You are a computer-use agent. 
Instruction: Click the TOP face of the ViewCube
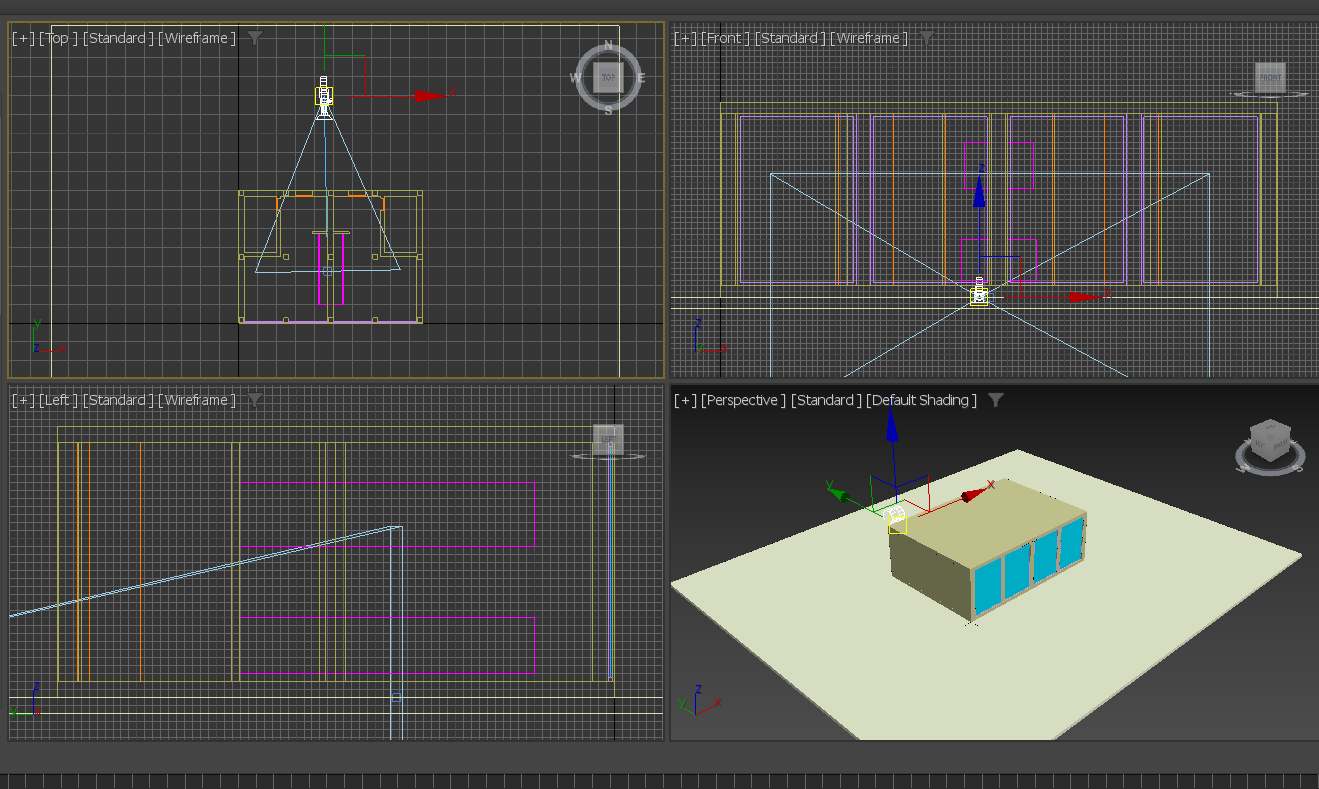(608, 77)
